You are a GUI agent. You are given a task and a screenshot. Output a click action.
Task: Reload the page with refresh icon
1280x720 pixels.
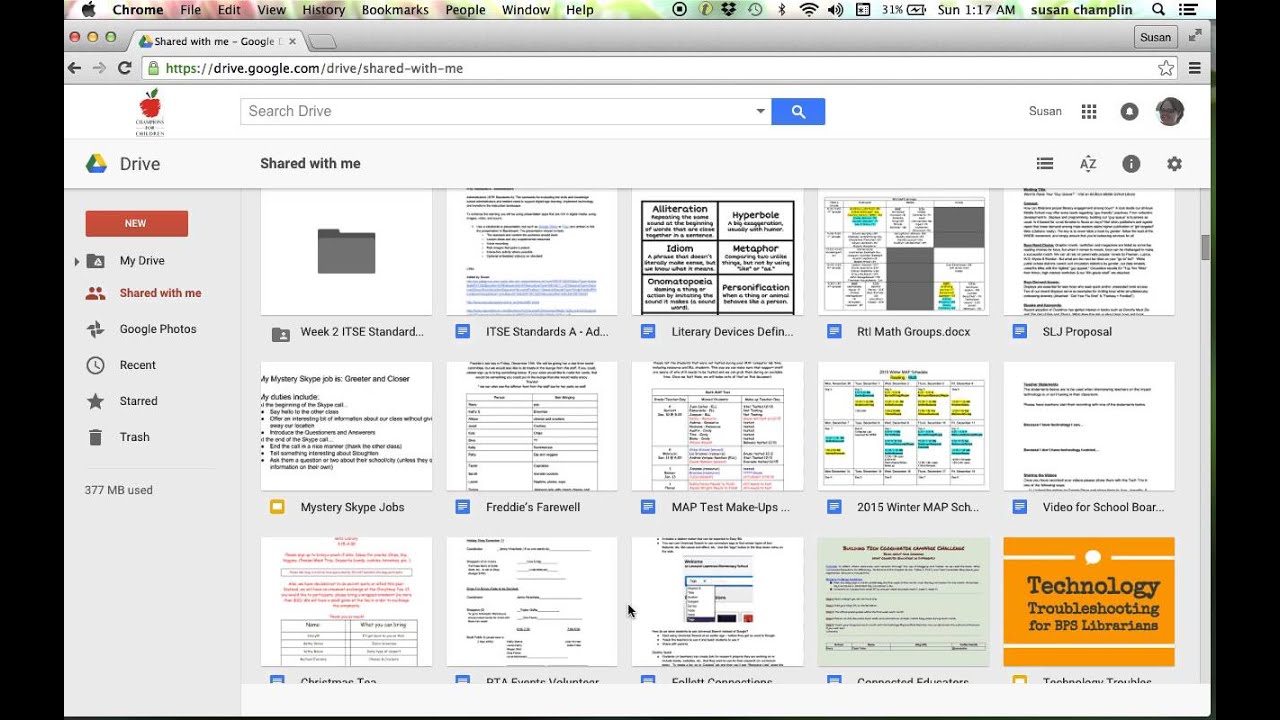[x=124, y=68]
